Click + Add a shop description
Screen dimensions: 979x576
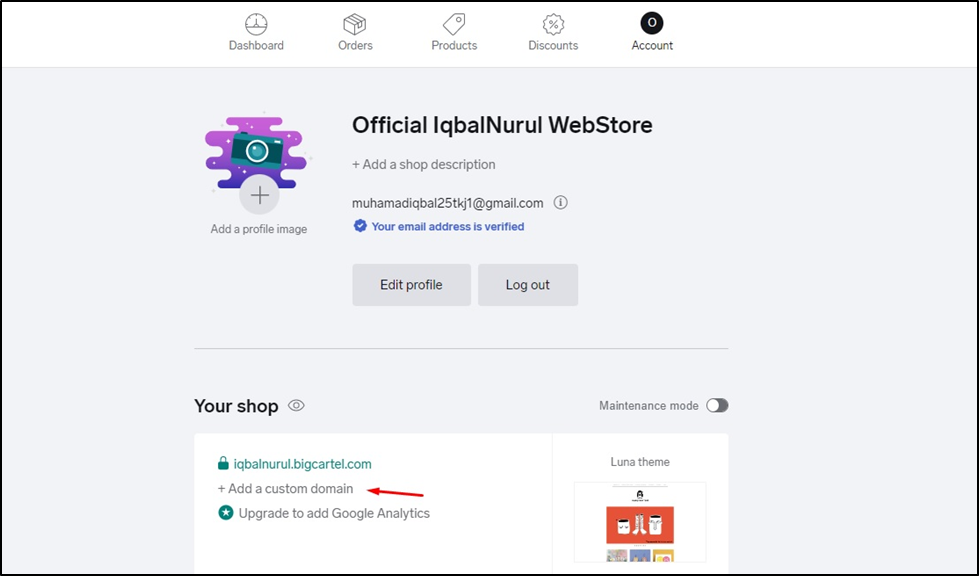point(424,165)
